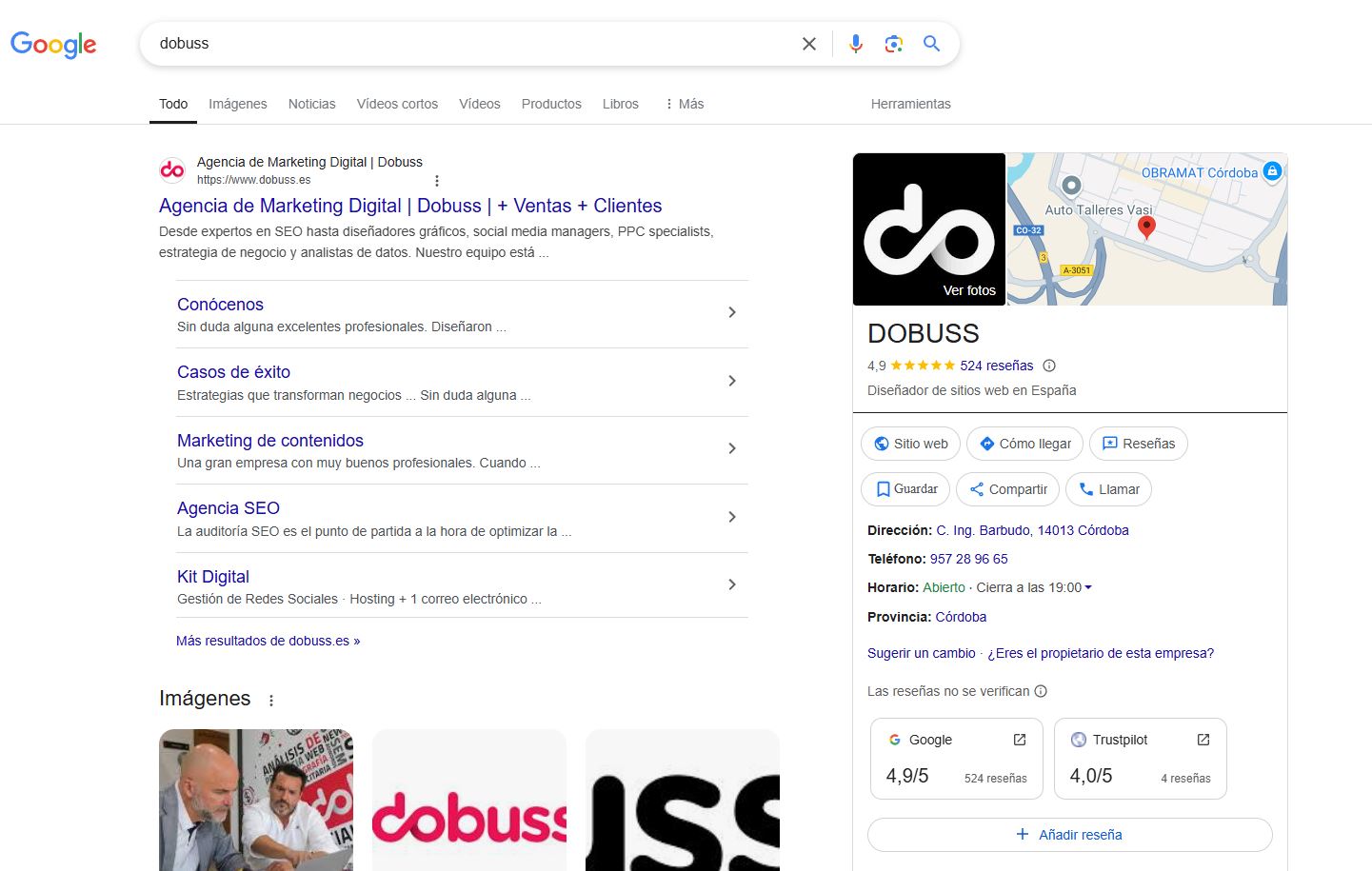Open external link icon on Trustpilot card

point(1203,740)
